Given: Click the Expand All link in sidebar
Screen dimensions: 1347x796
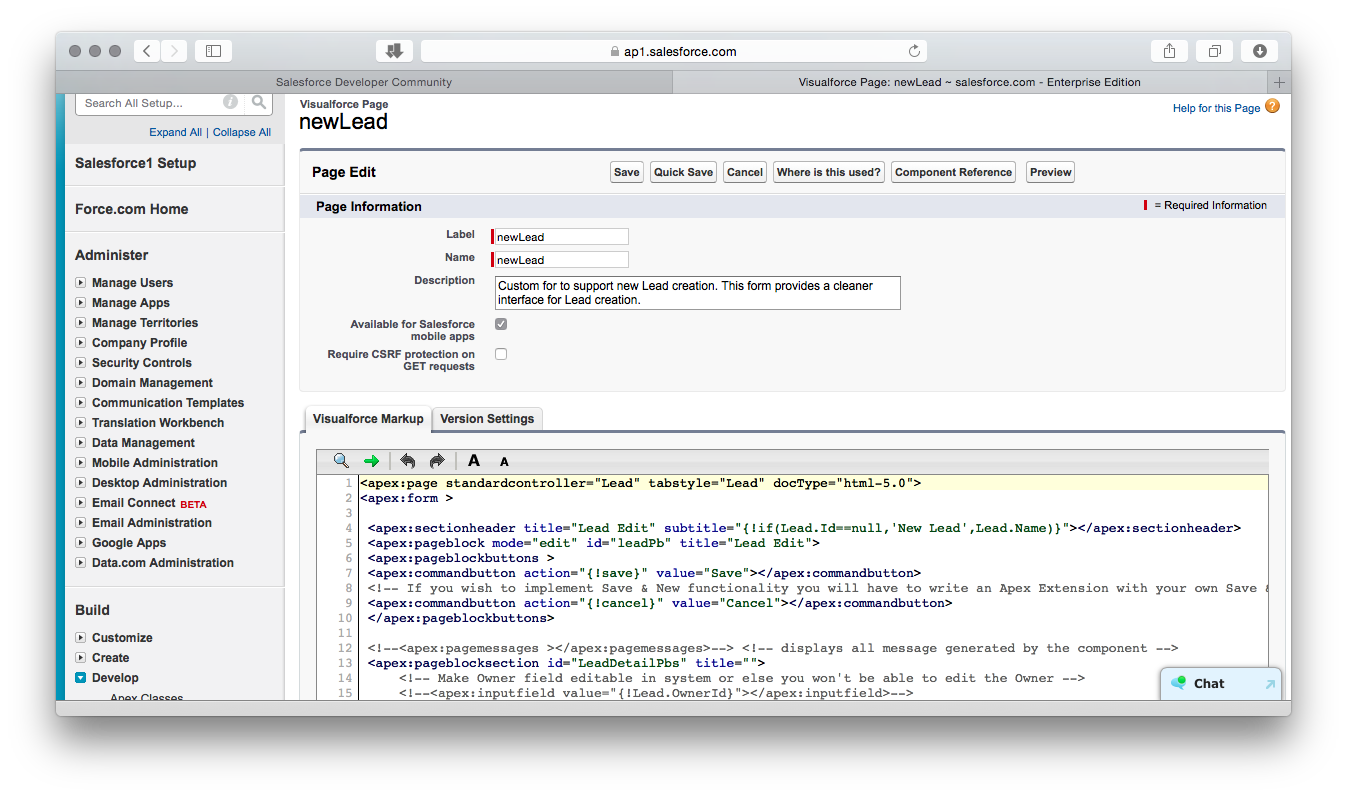Looking at the screenshot, I should click(x=175, y=132).
